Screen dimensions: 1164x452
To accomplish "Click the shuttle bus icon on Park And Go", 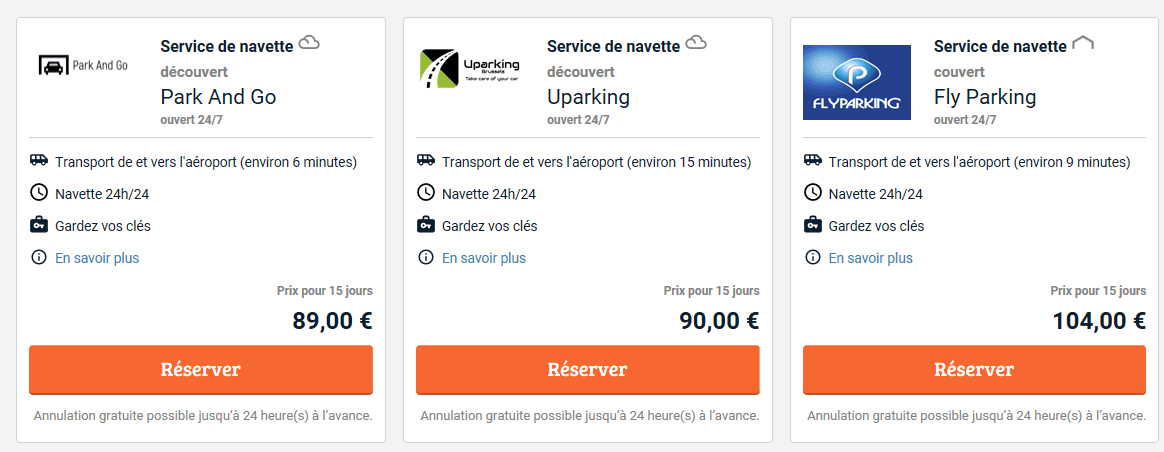I will point(39,161).
